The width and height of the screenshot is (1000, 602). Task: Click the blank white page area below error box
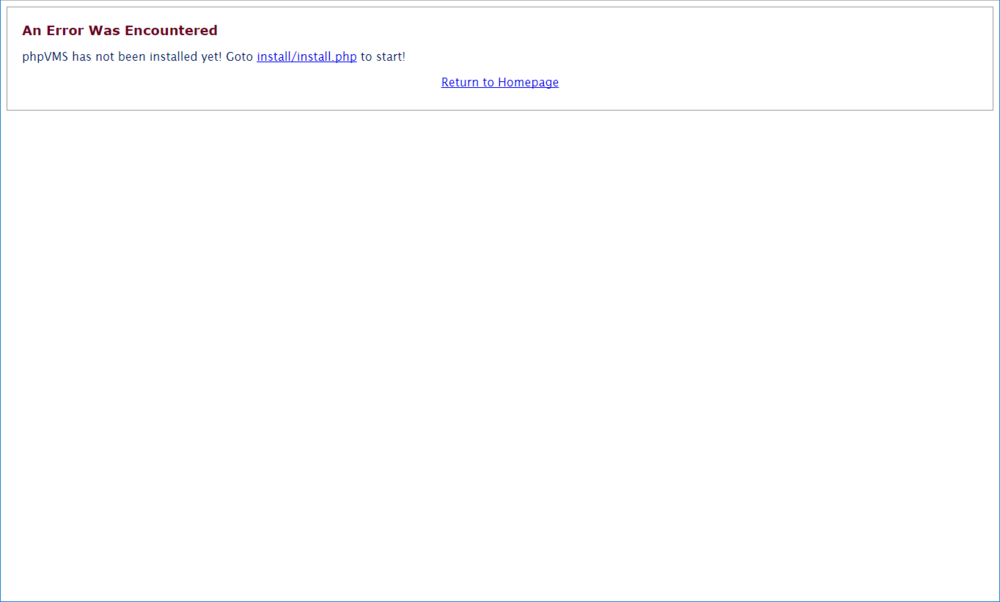500,350
